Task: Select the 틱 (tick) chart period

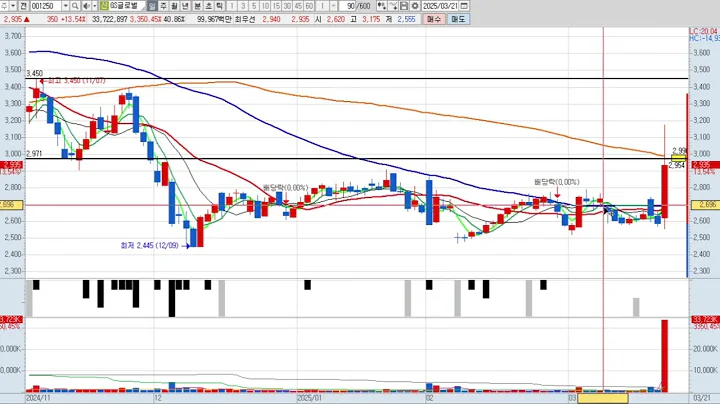Action: (x=219, y=6)
